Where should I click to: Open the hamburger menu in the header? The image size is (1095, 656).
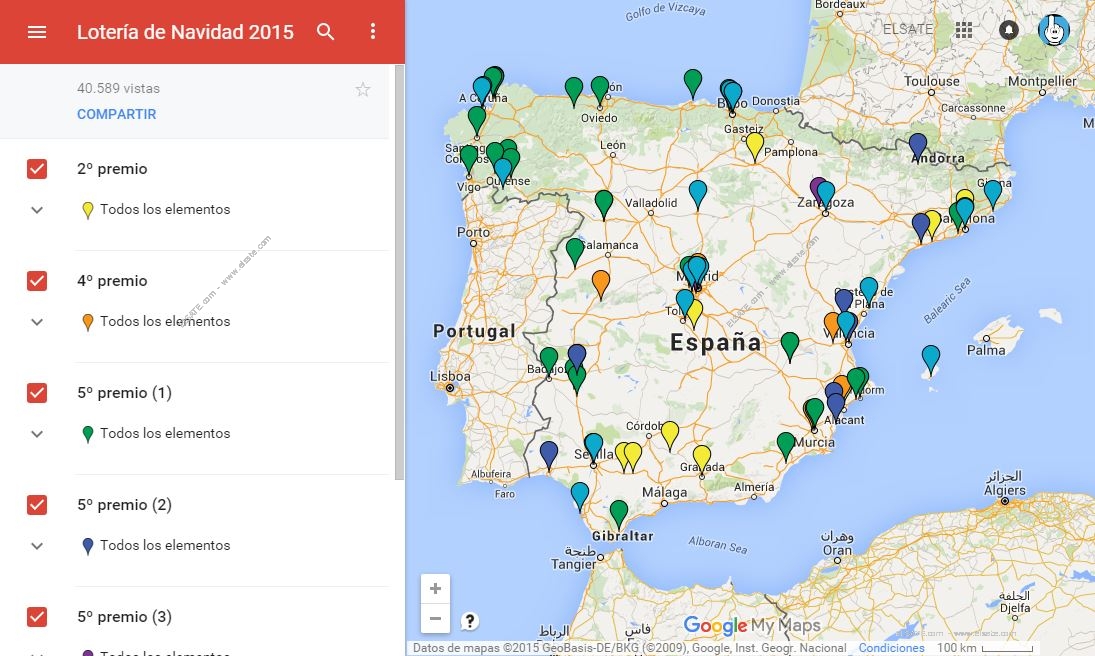coord(37,32)
